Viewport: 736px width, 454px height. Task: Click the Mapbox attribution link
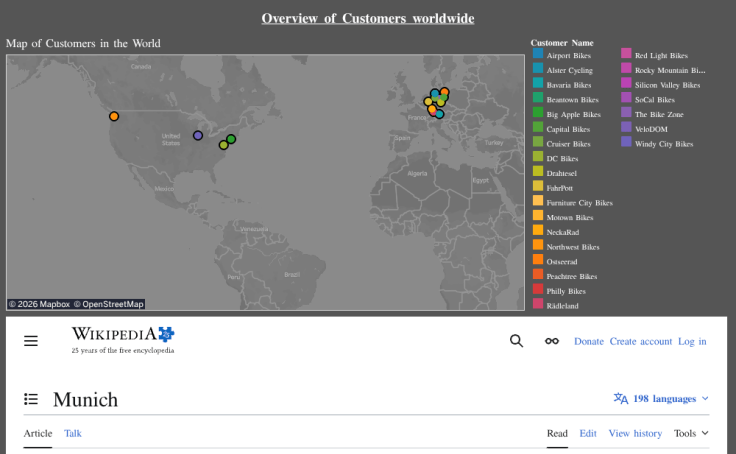40,304
